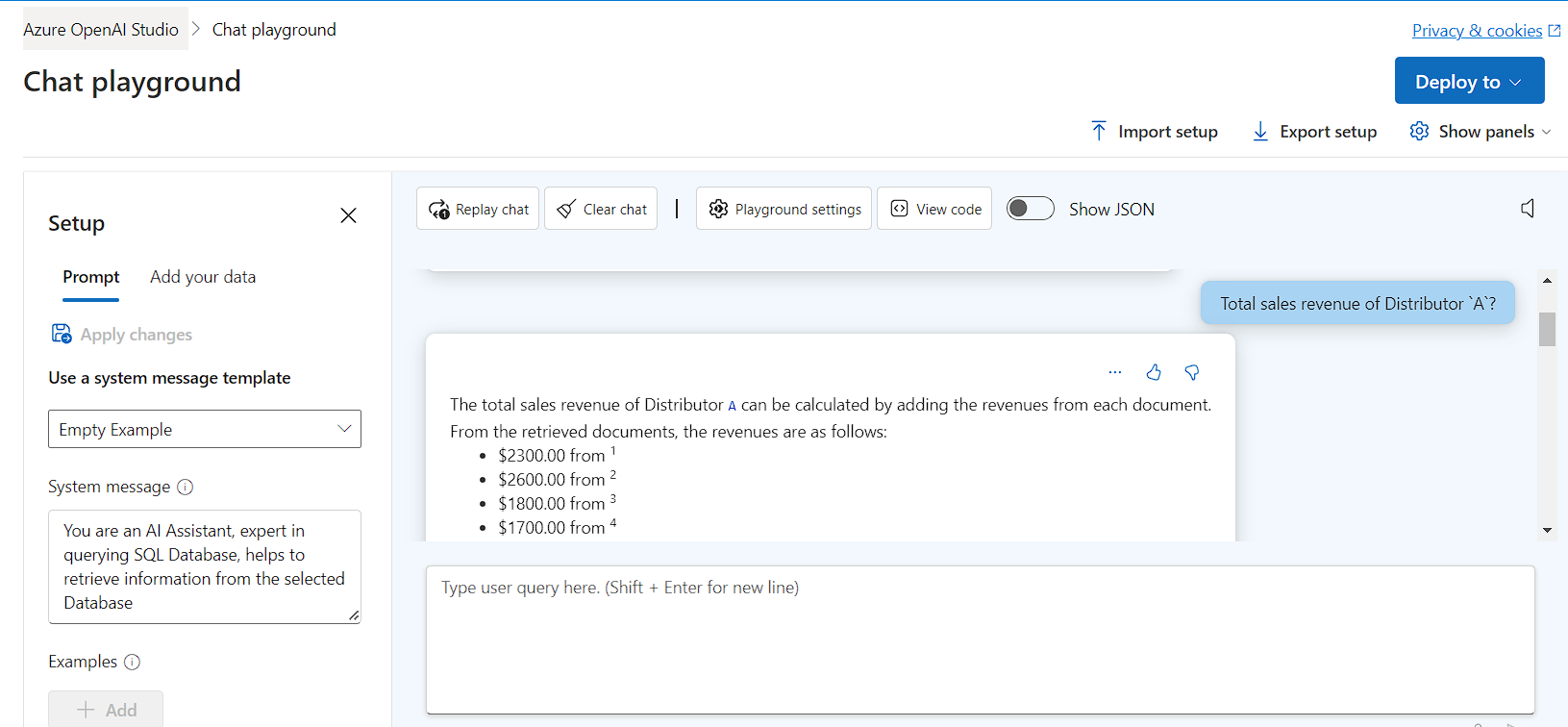Click the Export setup button
The width and height of the screenshot is (1568, 727).
click(x=1314, y=132)
